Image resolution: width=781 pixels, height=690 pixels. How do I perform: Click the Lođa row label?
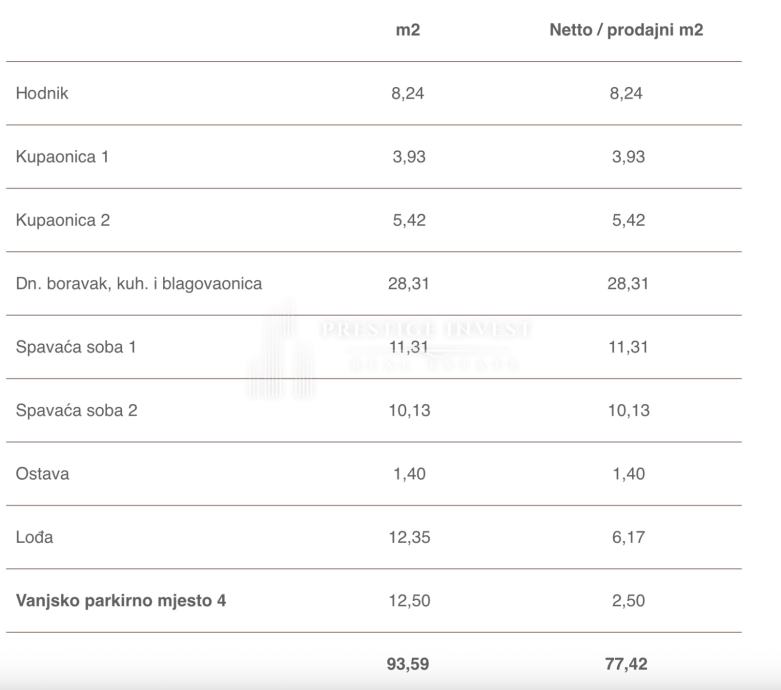35,537
